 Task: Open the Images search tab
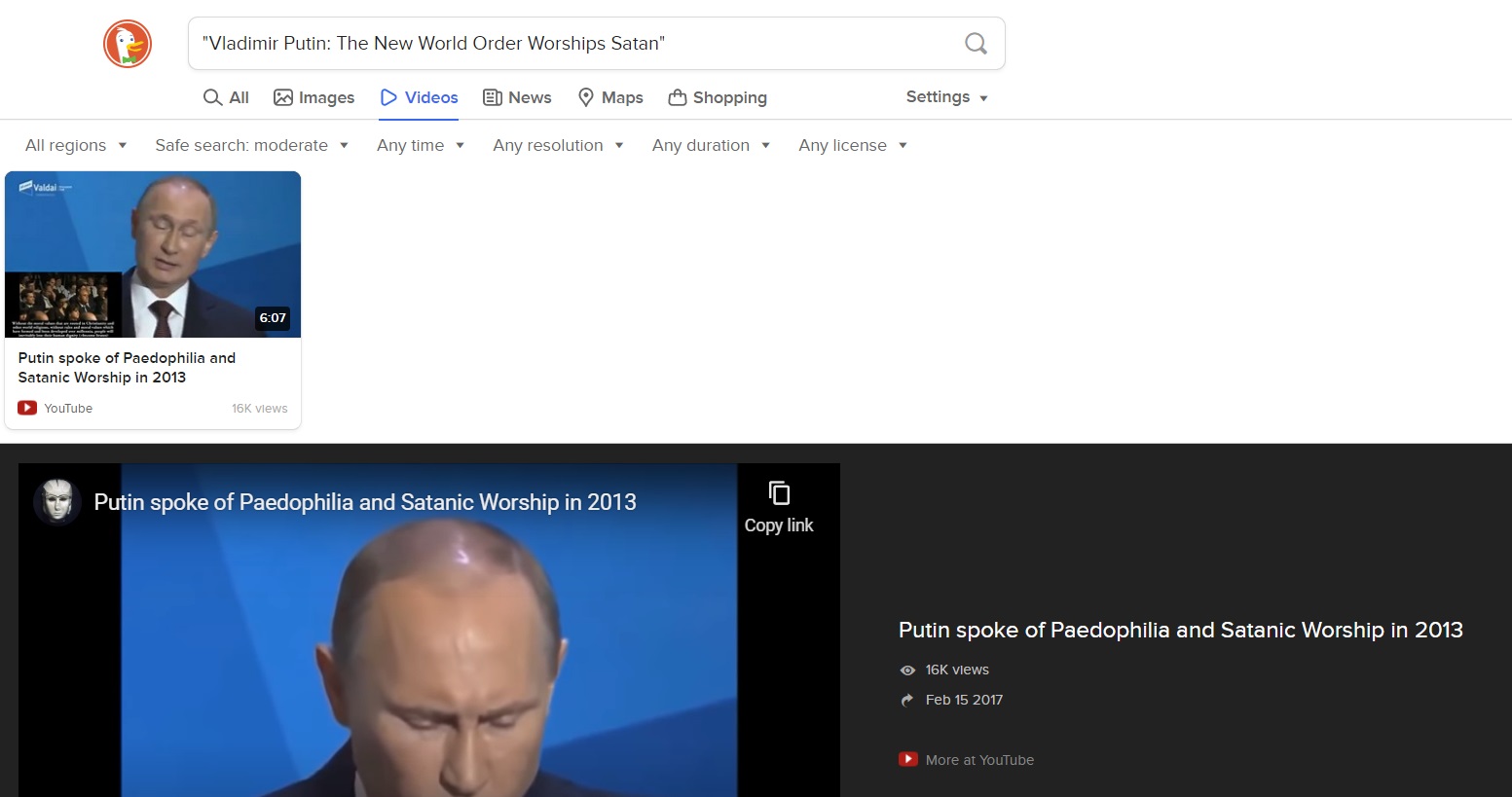(314, 97)
